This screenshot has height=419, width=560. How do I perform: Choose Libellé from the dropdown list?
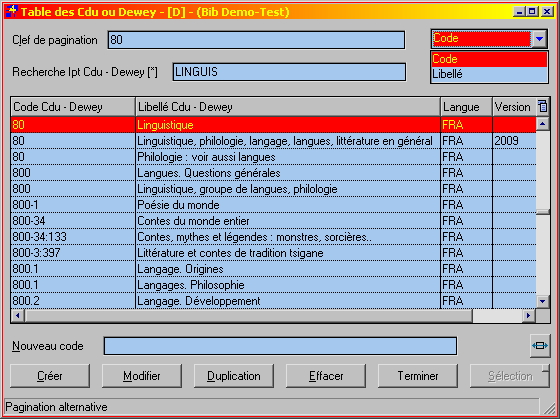click(x=489, y=74)
